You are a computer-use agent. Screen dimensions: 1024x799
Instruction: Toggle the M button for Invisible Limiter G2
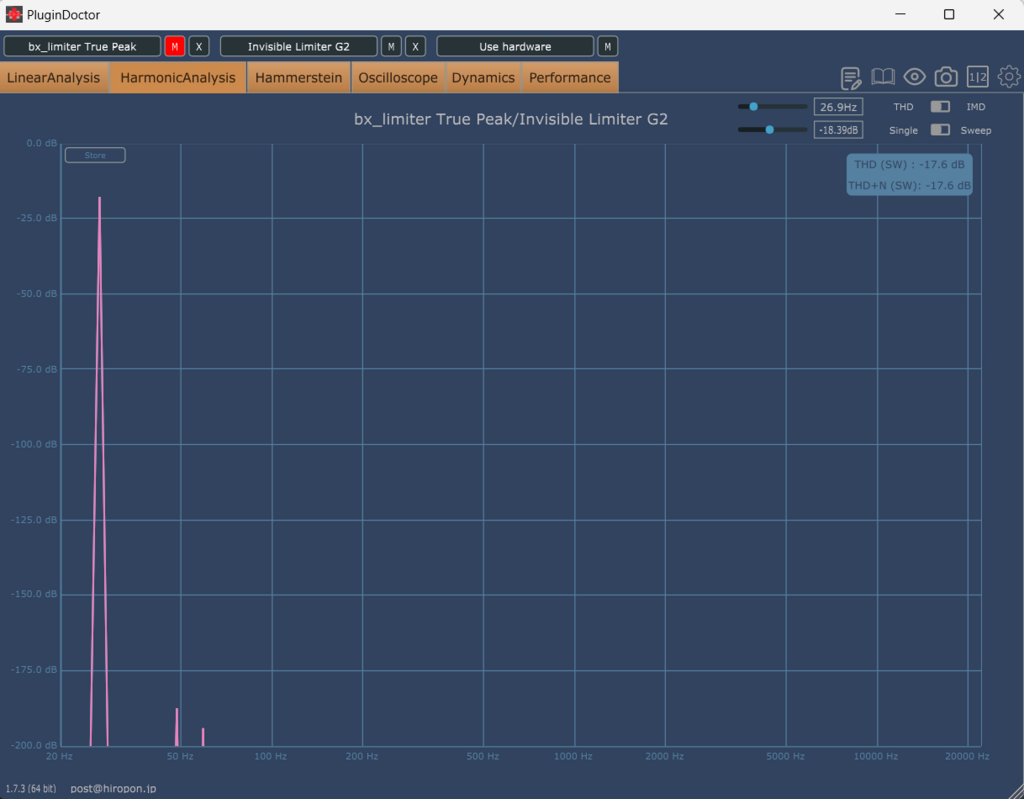tap(391, 46)
